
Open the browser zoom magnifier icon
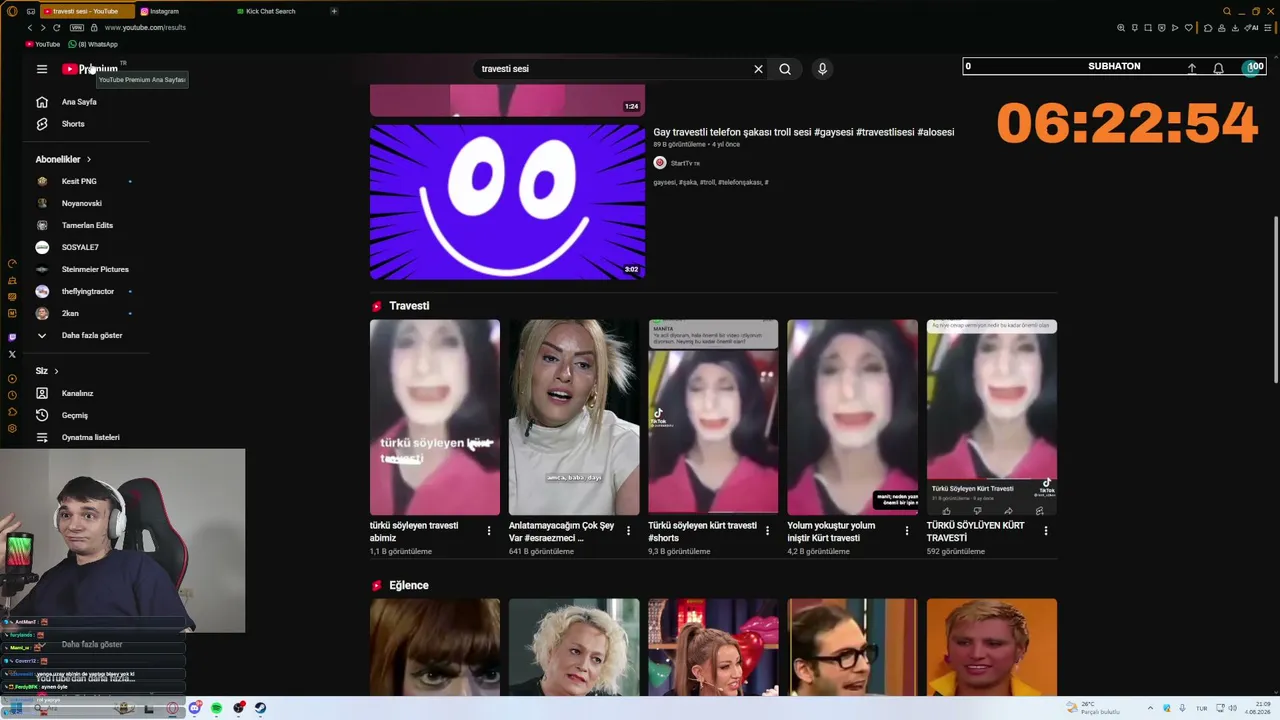tap(1121, 28)
